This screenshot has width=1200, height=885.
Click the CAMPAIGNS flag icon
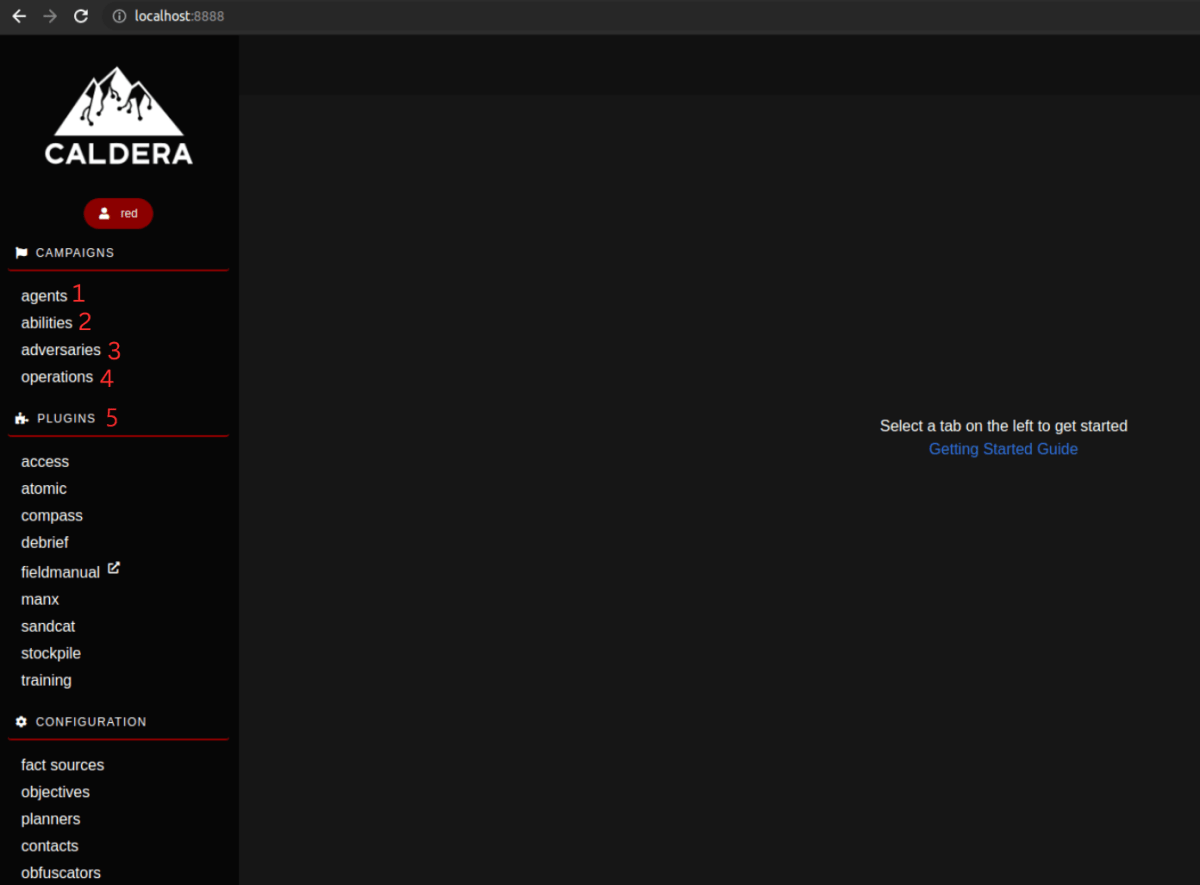coord(21,252)
